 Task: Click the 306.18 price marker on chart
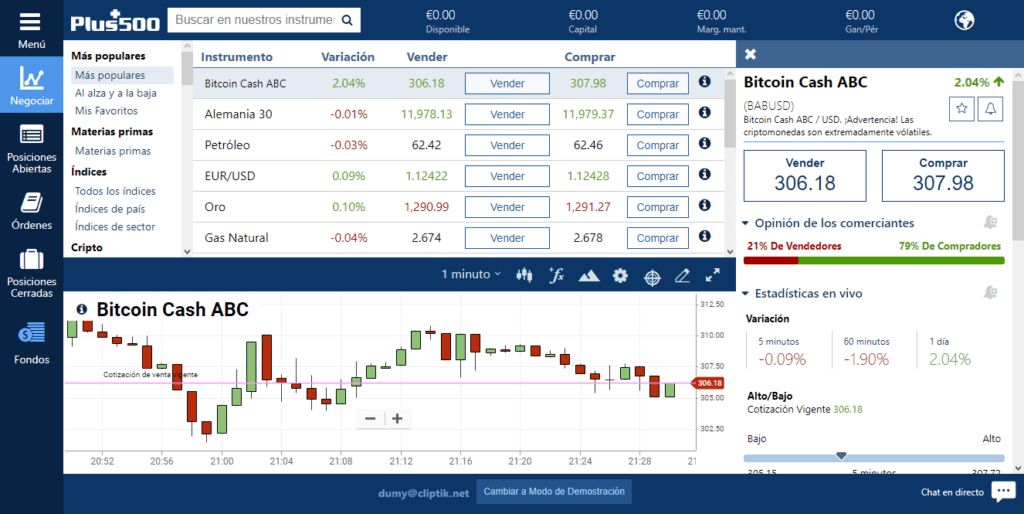click(708, 383)
